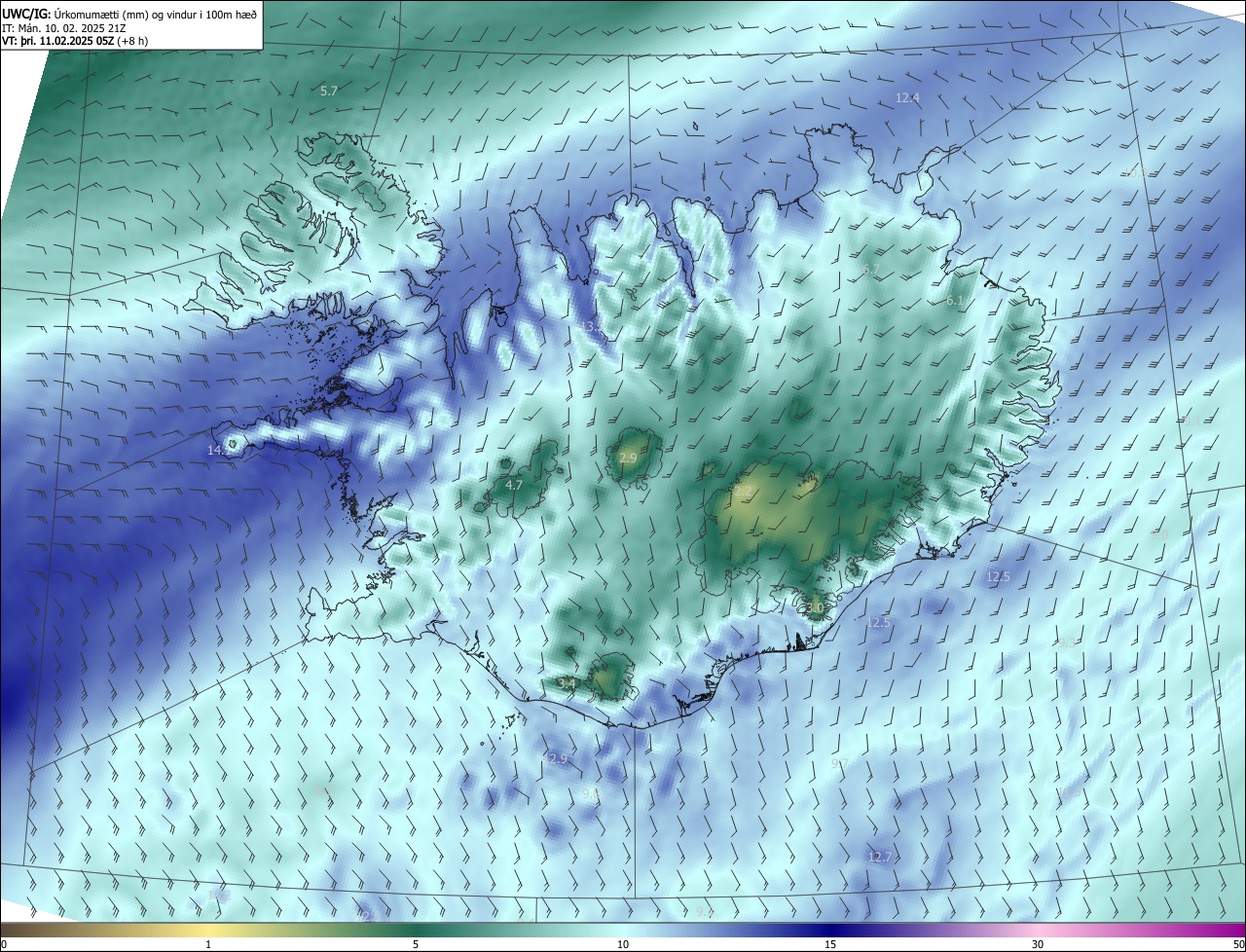Viewport: 1246px width, 952px height.
Task: Select the 12.4 value label on the map
Action: point(907,98)
